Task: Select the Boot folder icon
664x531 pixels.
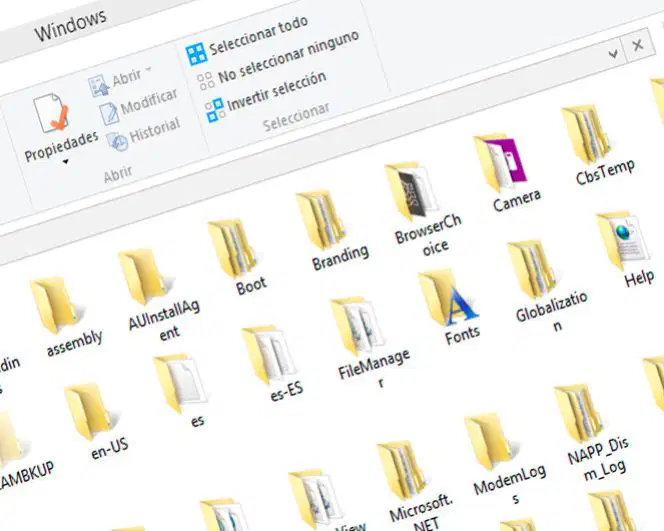Action: [x=232, y=248]
